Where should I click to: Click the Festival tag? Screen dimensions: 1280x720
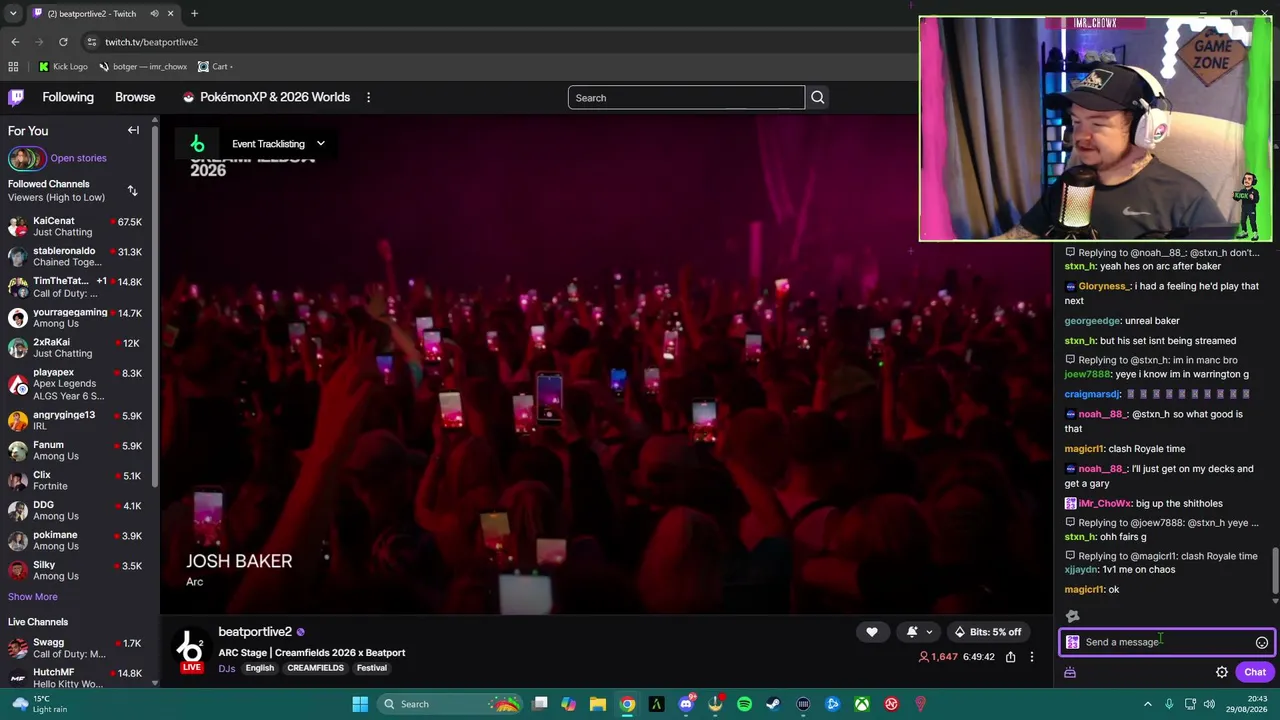(372, 668)
